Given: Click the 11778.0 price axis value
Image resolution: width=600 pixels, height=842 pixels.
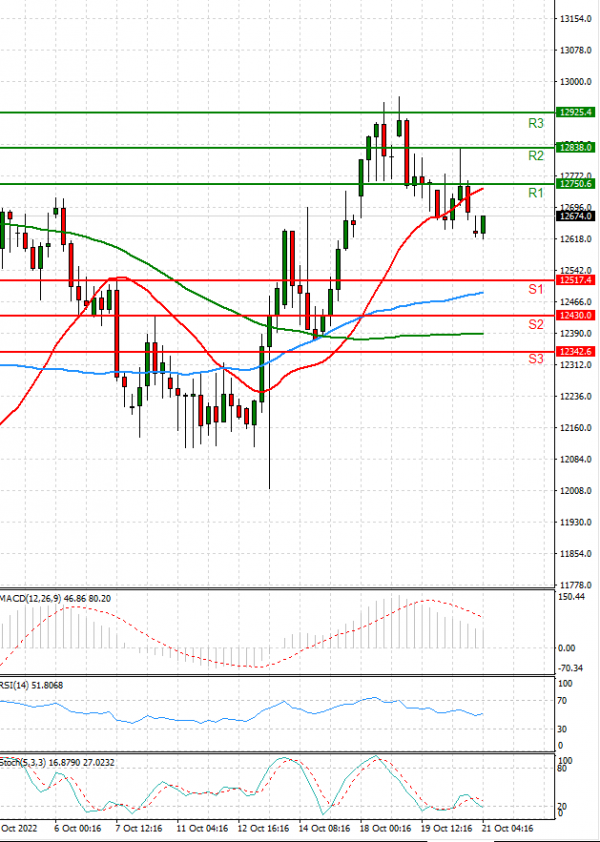Looking at the screenshot, I should pos(576,585).
